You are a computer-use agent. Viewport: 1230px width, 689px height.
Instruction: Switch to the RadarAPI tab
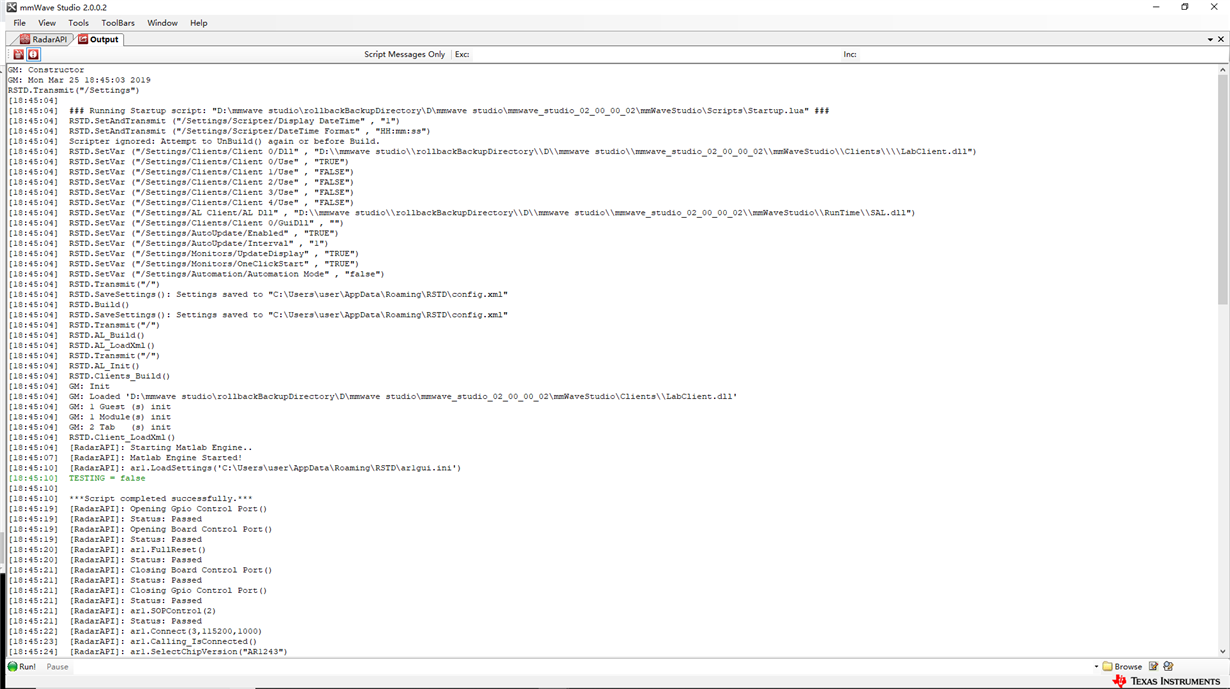point(43,39)
